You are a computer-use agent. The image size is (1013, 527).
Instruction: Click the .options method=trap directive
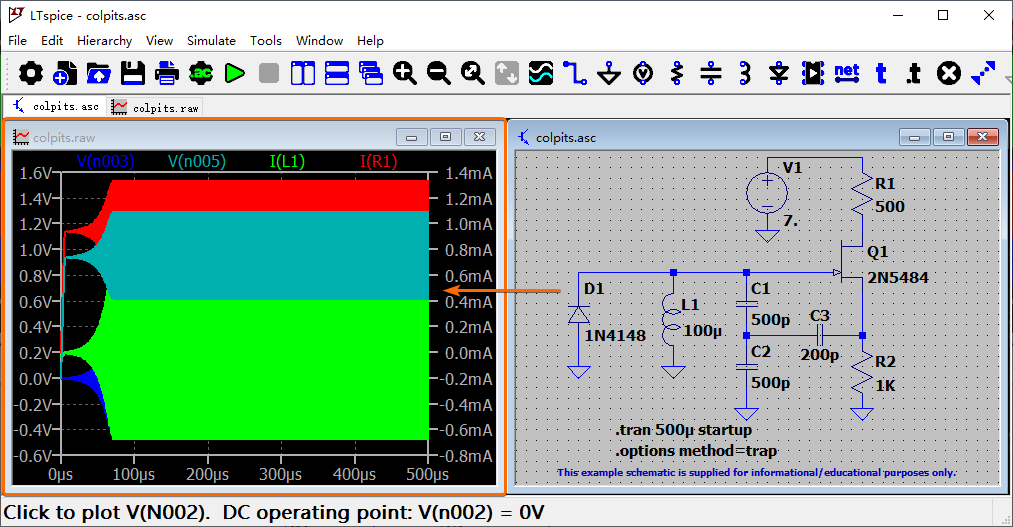(696, 451)
